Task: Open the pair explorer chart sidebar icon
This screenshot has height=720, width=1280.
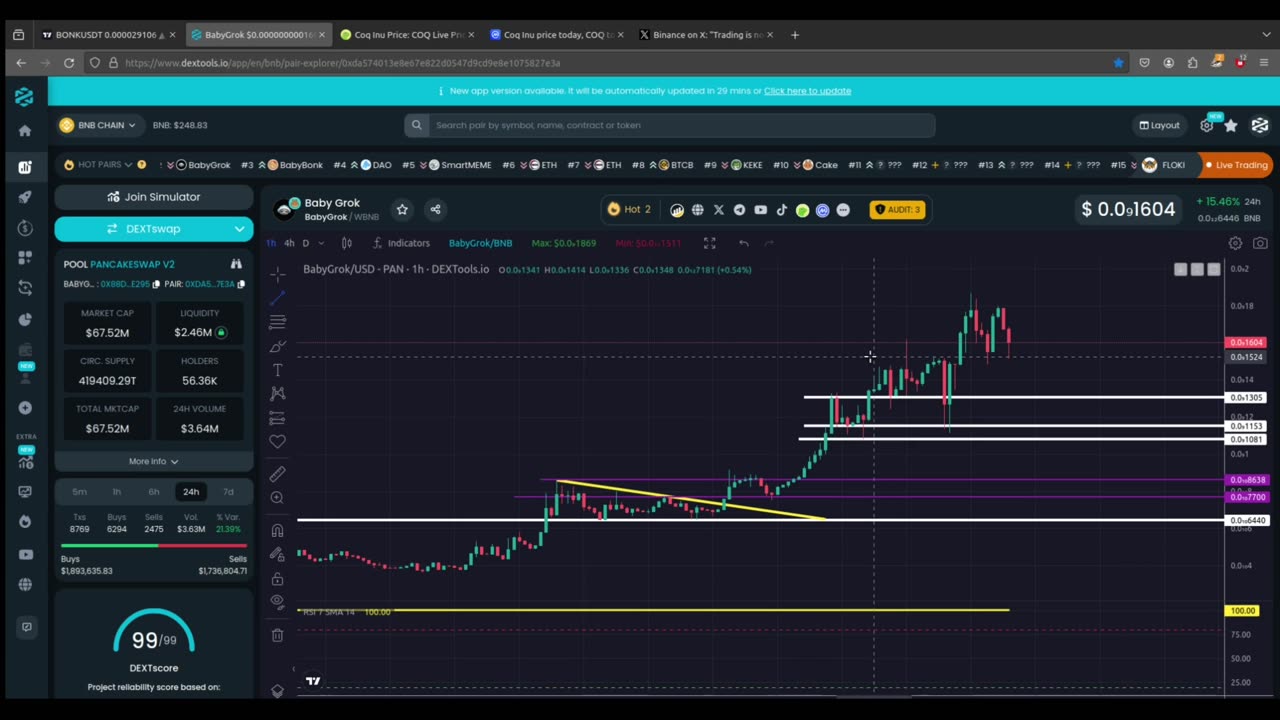Action: [25, 167]
